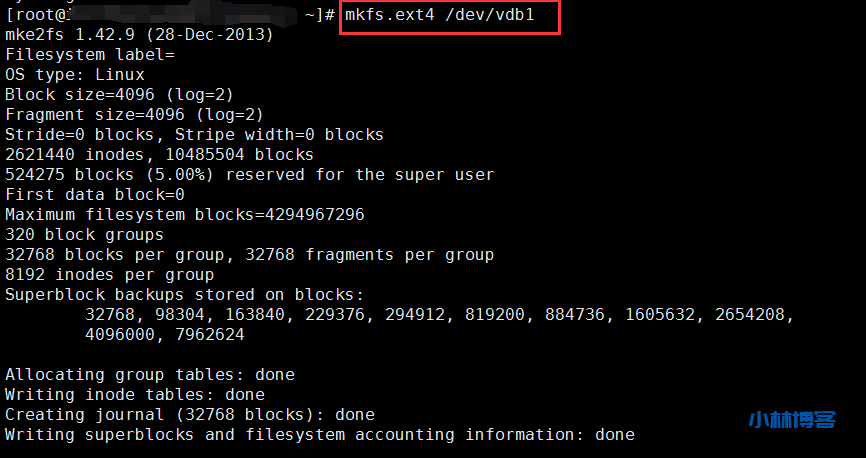The height and width of the screenshot is (458, 866).
Task: Click the mke2fs 1.42.9 version line
Action: click(x=139, y=35)
